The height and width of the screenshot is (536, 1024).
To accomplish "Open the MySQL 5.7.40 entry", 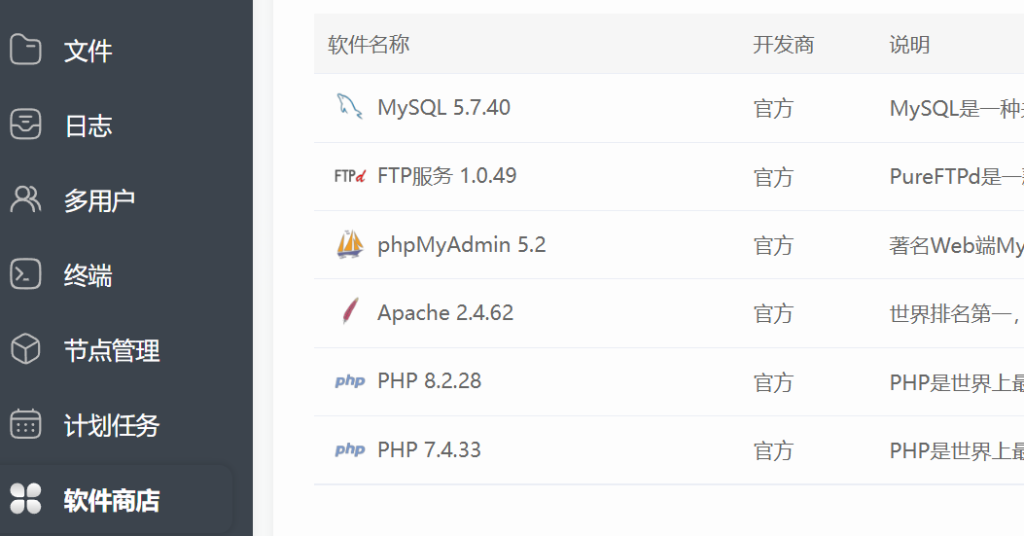I will click(444, 107).
